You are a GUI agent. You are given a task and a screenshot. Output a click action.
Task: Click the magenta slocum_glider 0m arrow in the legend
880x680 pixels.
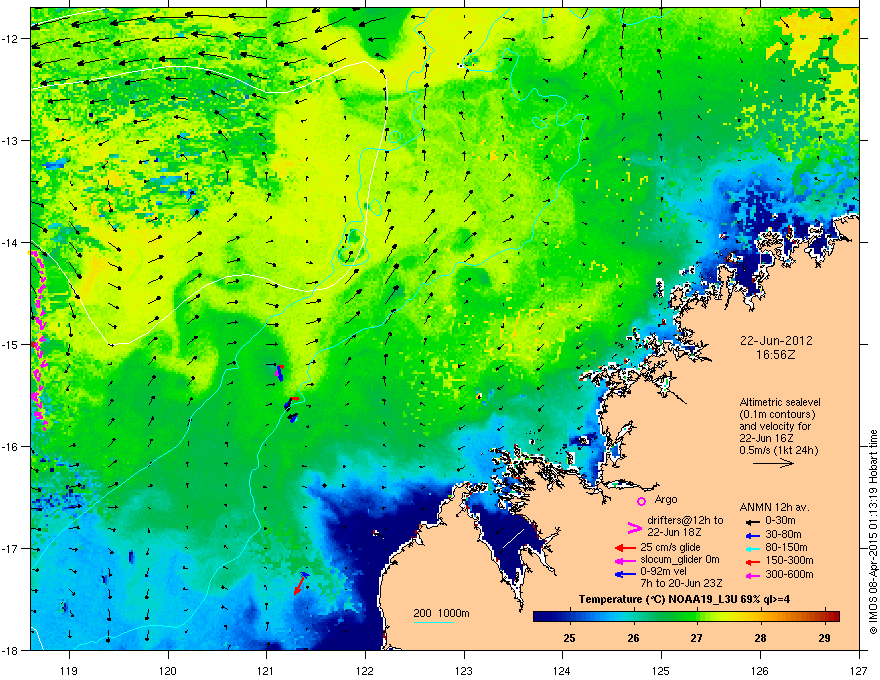tap(625, 560)
